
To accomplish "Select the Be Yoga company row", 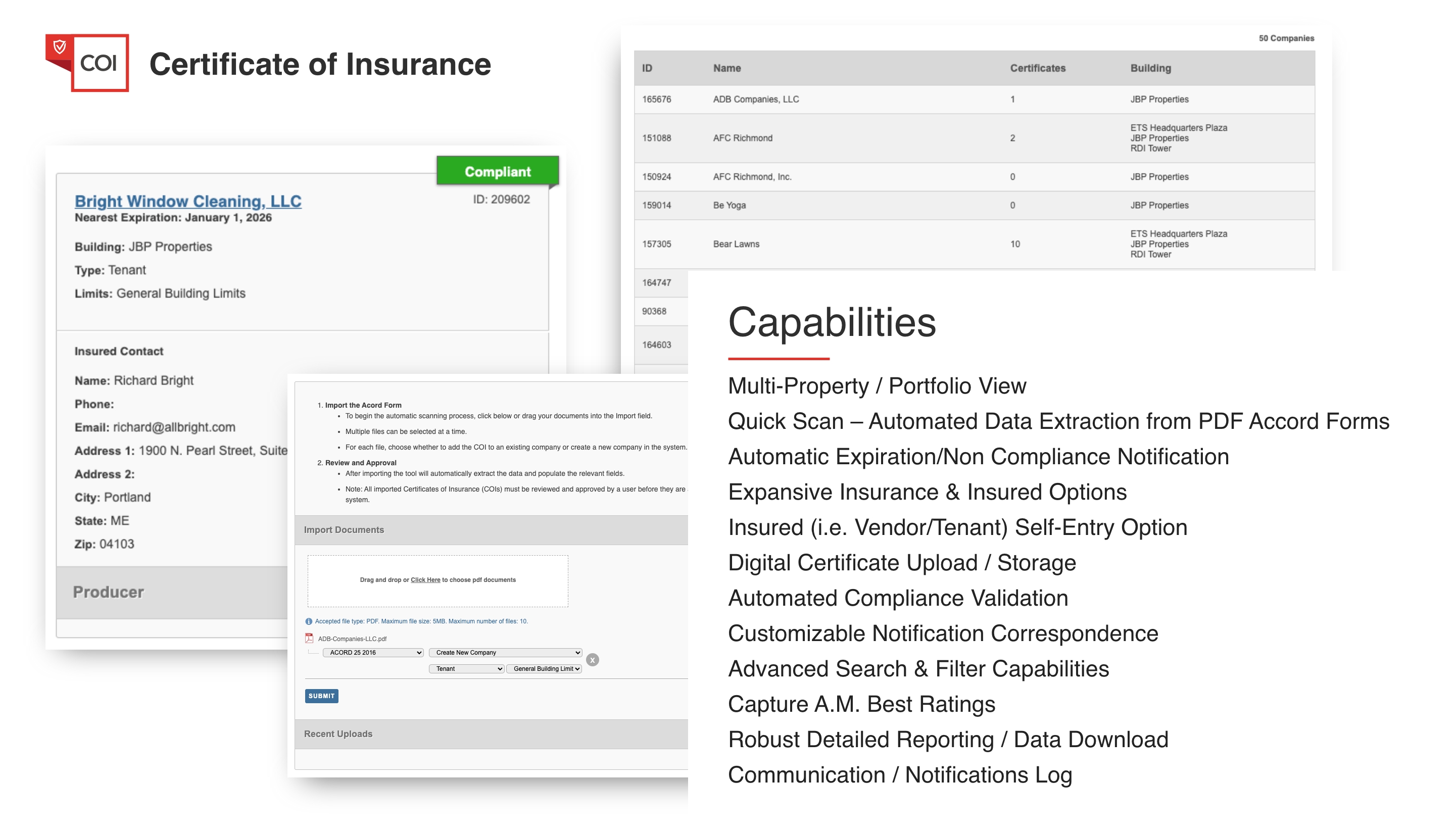I will pos(974,205).
